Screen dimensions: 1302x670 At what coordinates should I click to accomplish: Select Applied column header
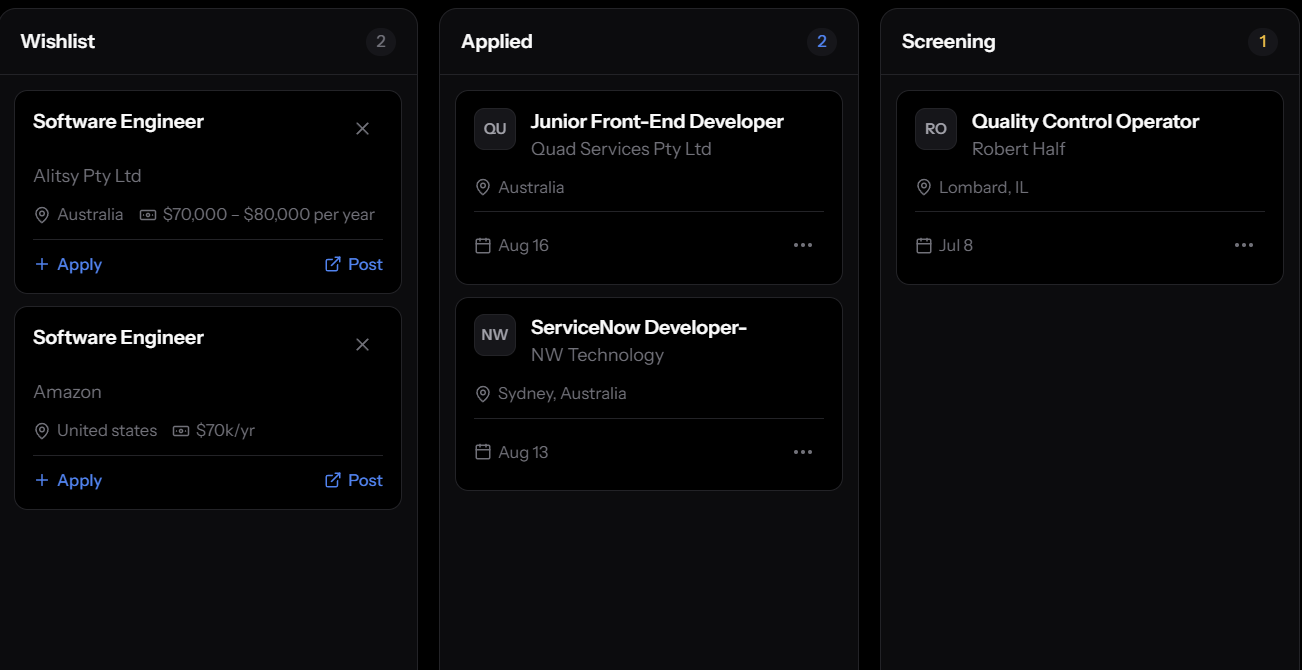[497, 42]
